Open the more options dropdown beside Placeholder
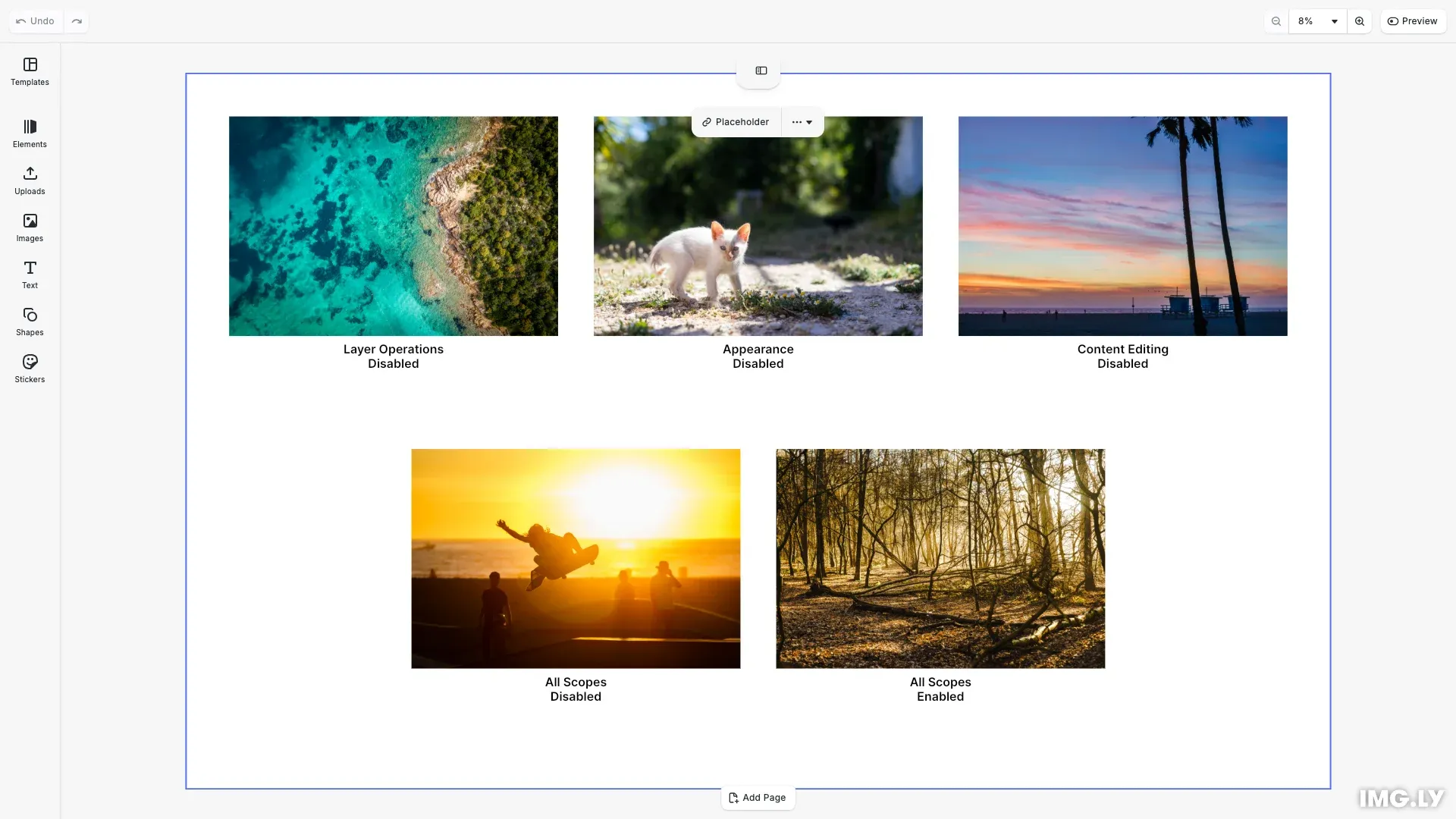1456x819 pixels. [x=802, y=122]
